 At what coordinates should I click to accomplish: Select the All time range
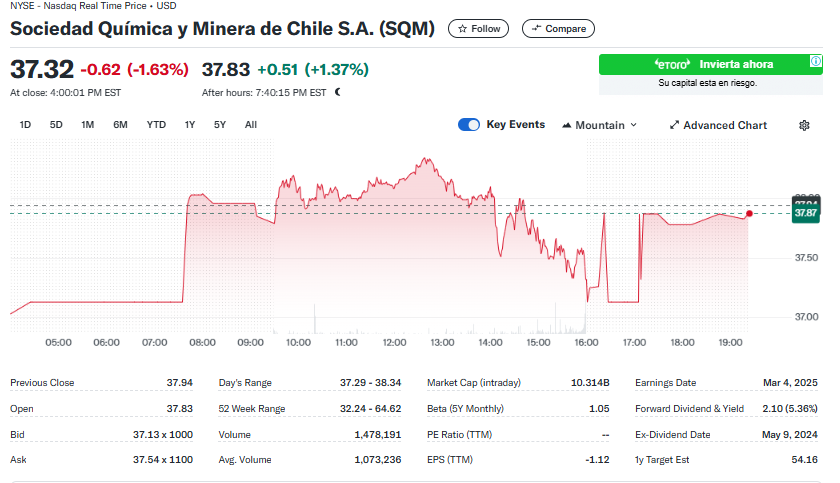251,125
